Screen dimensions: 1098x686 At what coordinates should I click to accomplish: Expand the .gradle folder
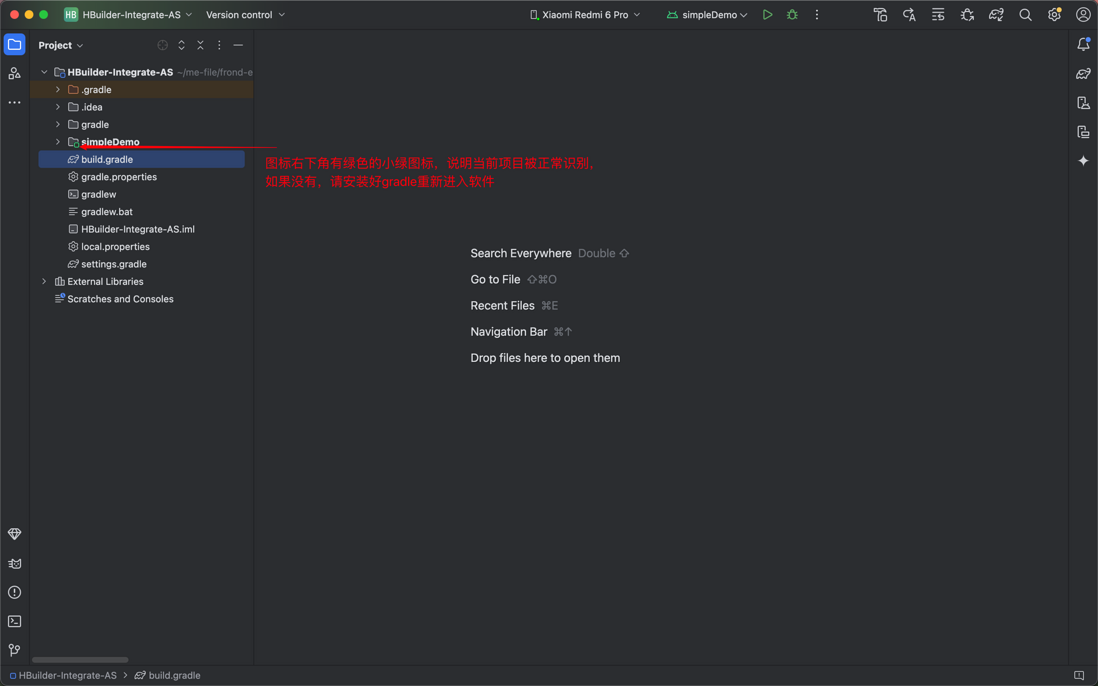[x=58, y=90]
